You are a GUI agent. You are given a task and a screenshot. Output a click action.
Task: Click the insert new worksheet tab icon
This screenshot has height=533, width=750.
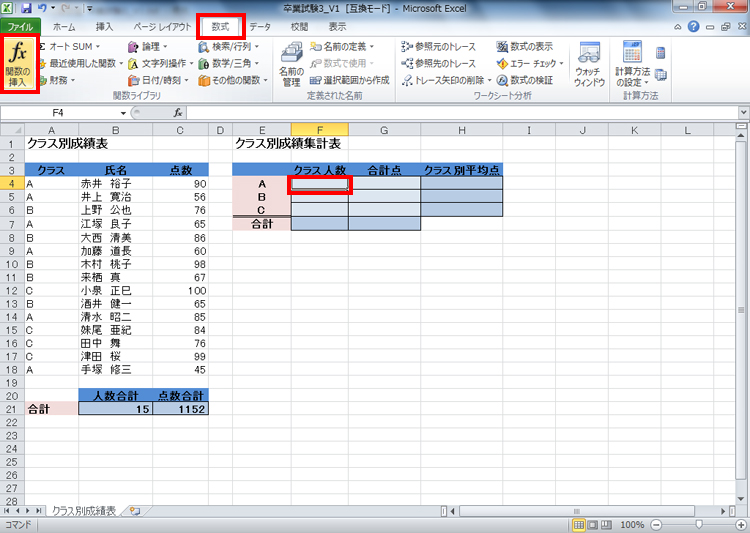pos(134,511)
